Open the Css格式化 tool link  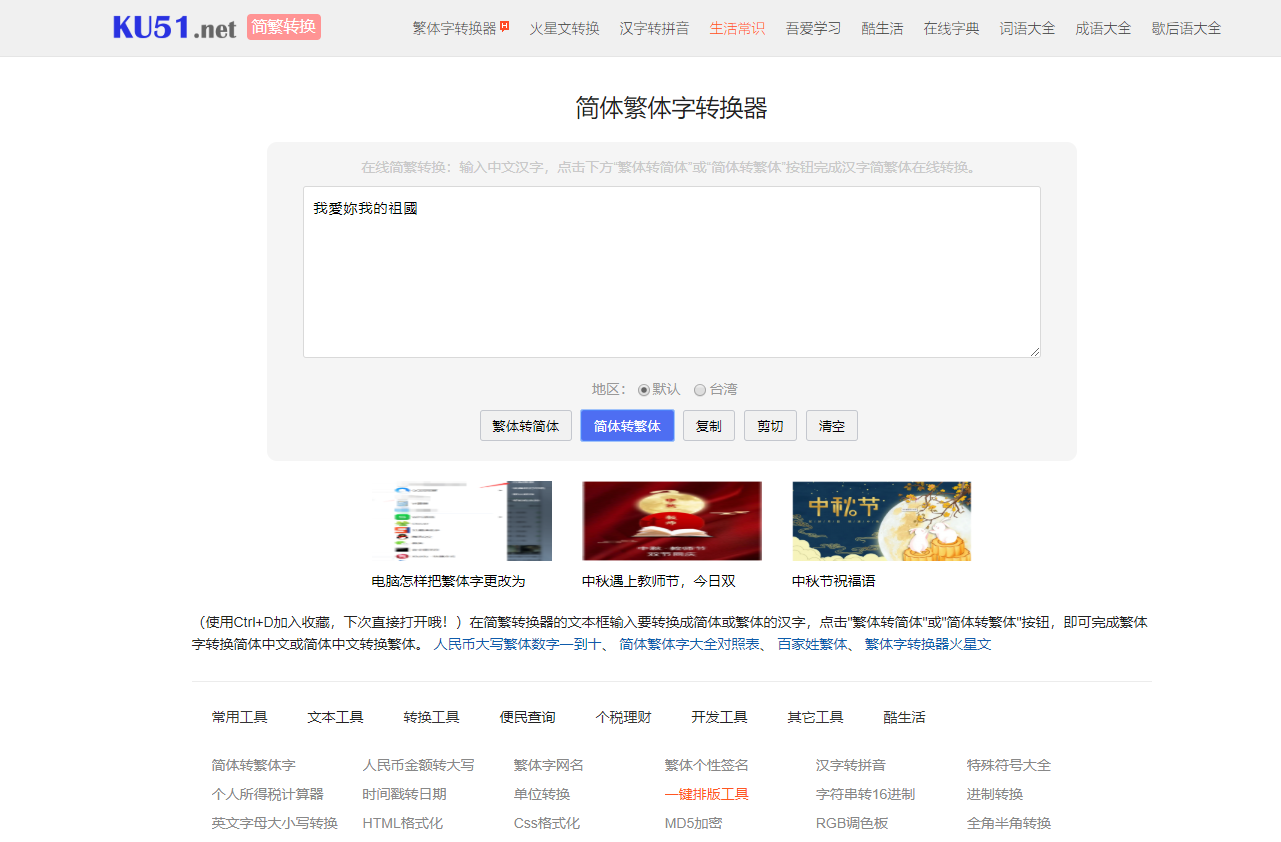click(x=547, y=823)
